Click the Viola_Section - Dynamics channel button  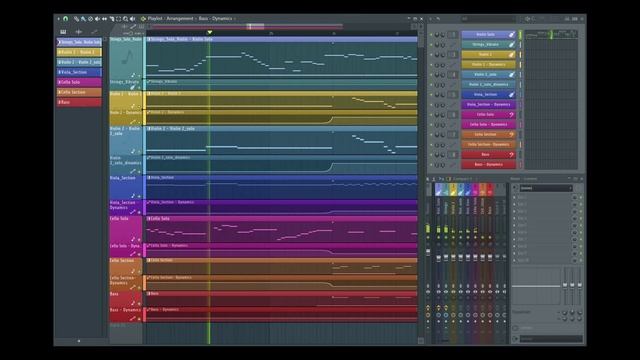click(x=489, y=104)
